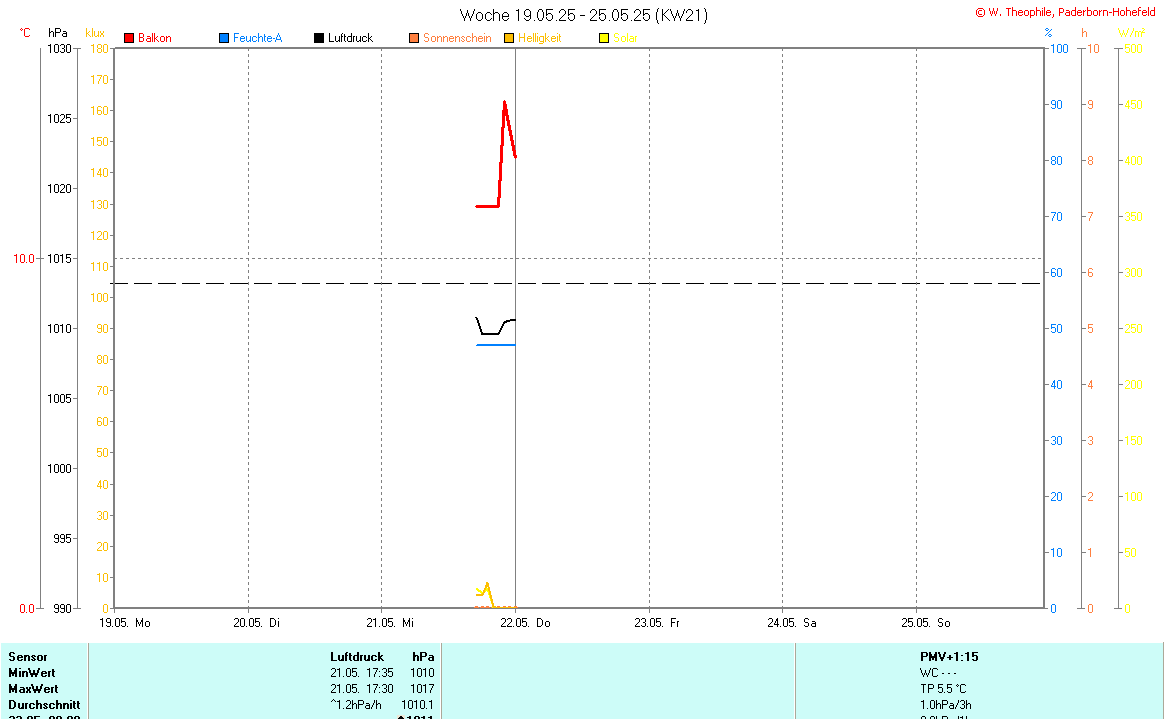
Task: Click the chart title Woche 19.05.25 - 25.05.25 (KW21)
Action: (x=583, y=16)
